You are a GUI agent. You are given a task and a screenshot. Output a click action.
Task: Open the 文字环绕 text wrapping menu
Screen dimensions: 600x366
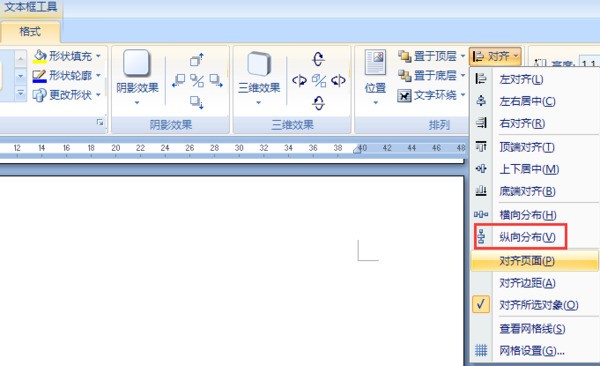[431, 95]
